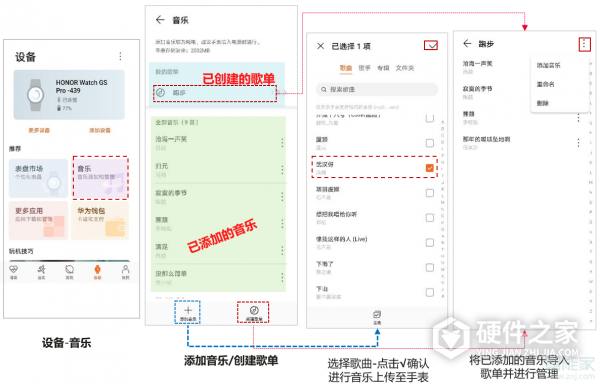This screenshot has height=386, width=600.
Task: Click the magnifier icon in search bar
Action: tap(324, 90)
